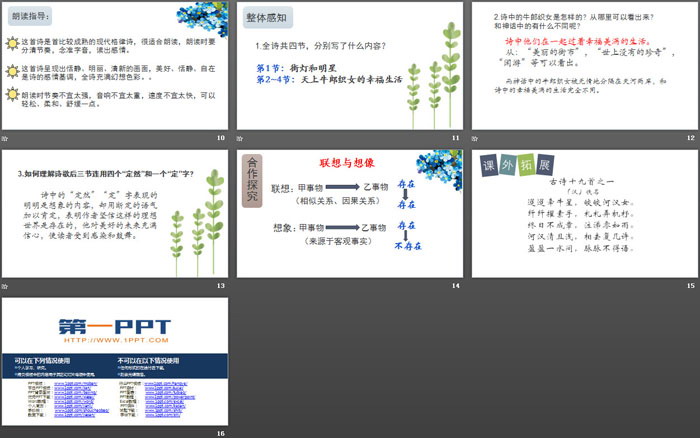Click slide number label 15
The image size is (700, 438).
tap(691, 286)
